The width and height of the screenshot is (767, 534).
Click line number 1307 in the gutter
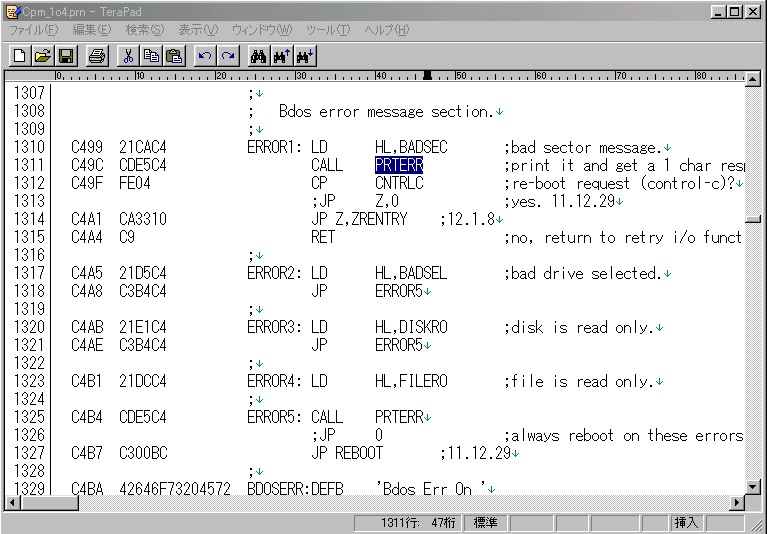(29, 93)
